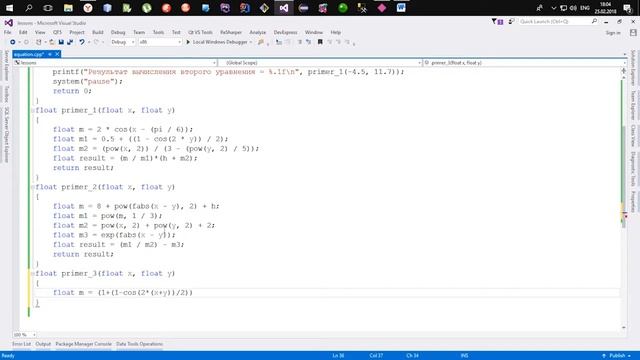The width and height of the screenshot is (640, 360).
Task: Open the lessons project scope dropdown
Action: point(115,63)
